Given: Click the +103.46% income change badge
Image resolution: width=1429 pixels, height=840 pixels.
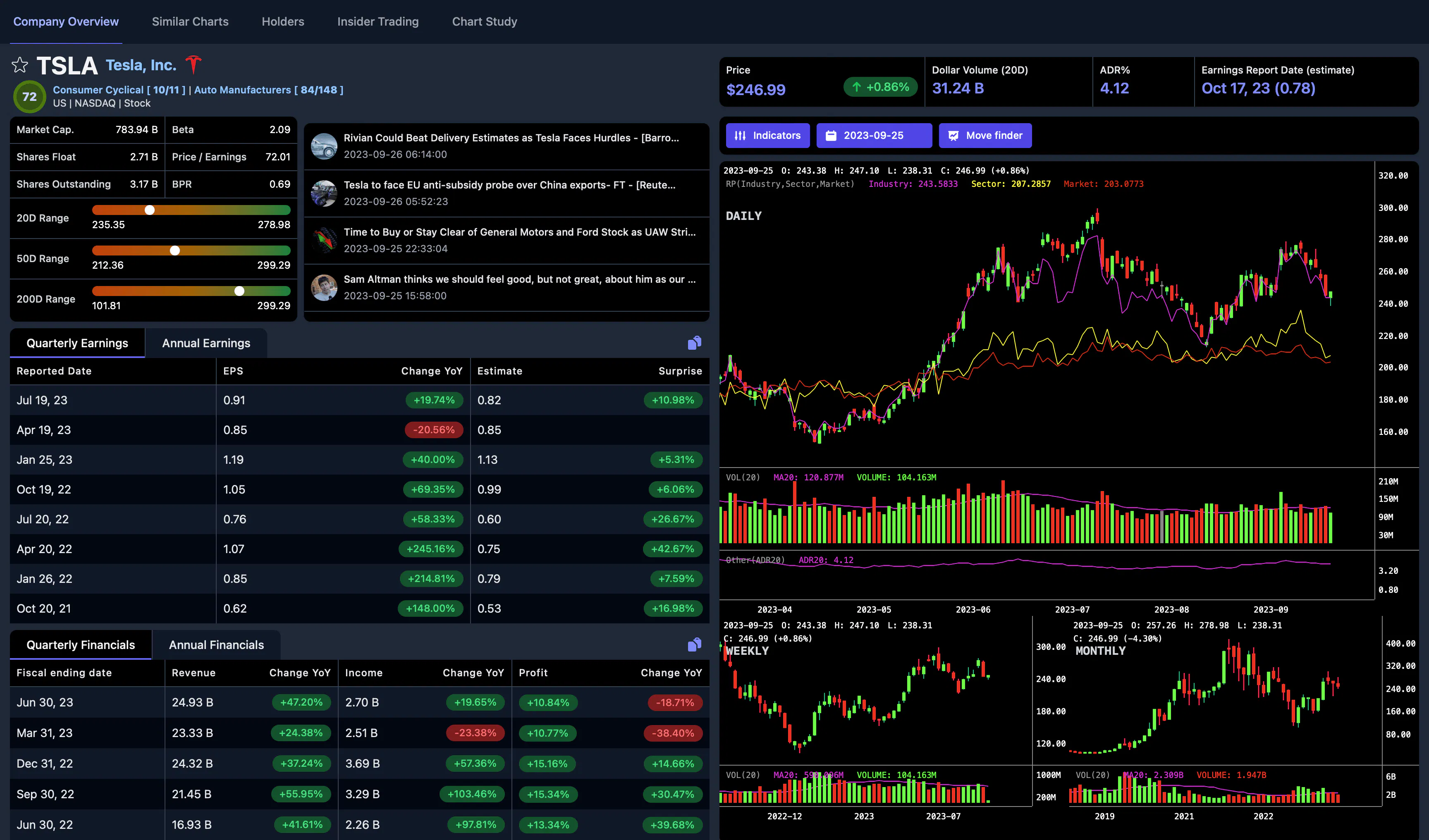Looking at the screenshot, I should coord(472,794).
